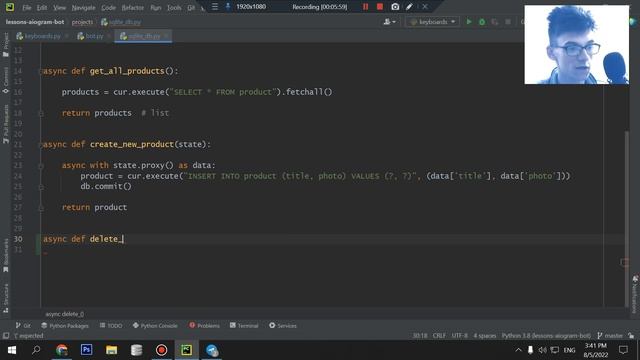Take a screenshot with the camera icon
This screenshot has height=360, width=640.
point(395,7)
